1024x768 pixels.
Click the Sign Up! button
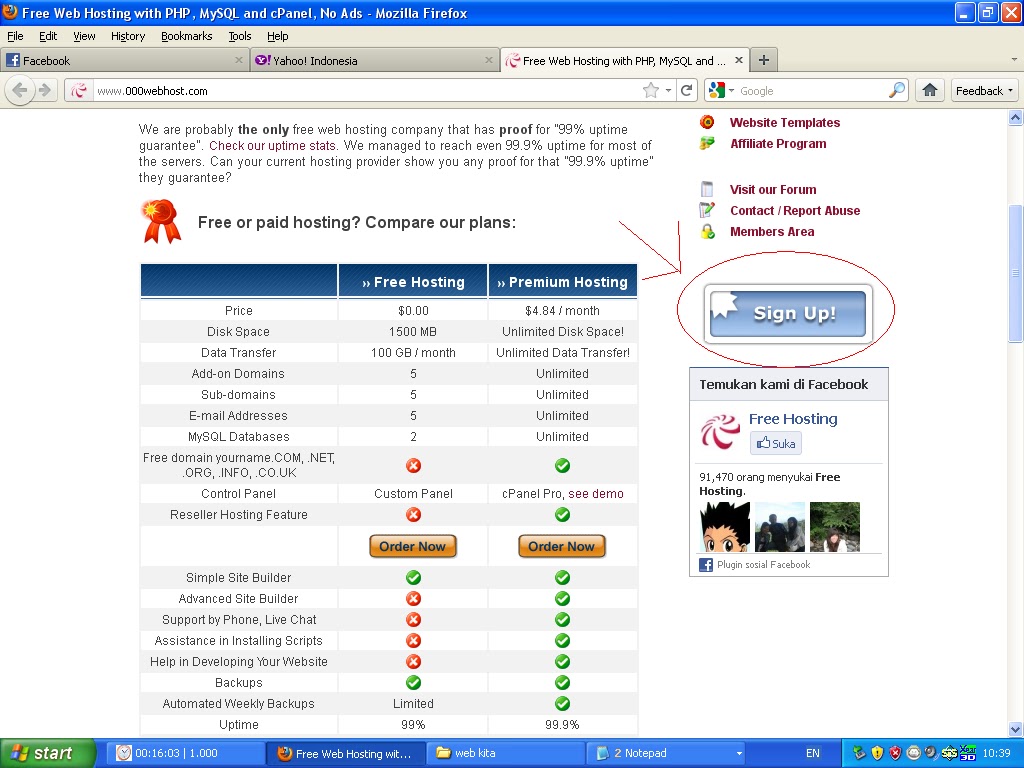click(x=788, y=313)
